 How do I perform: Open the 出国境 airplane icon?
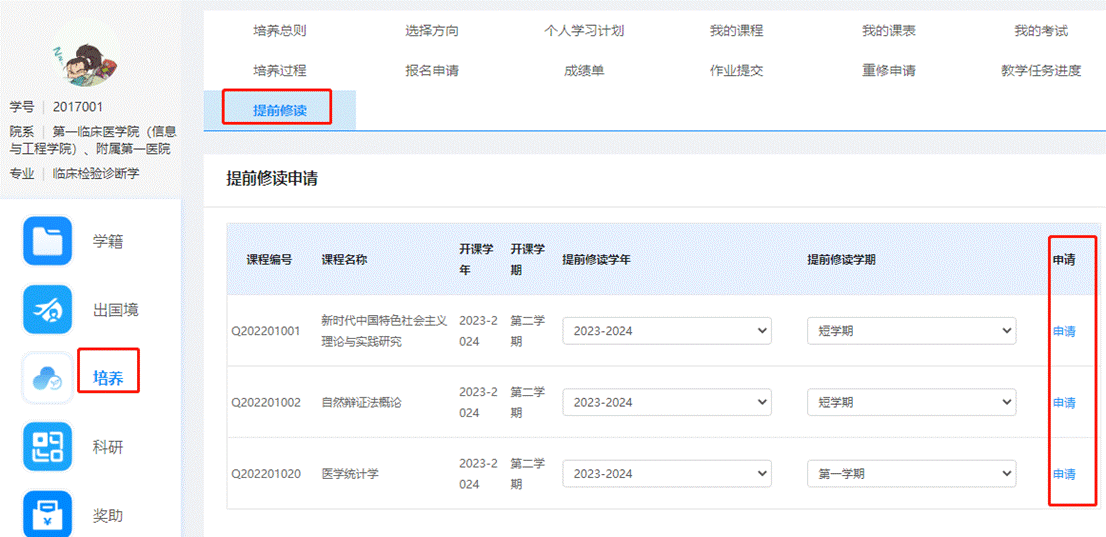tap(47, 309)
